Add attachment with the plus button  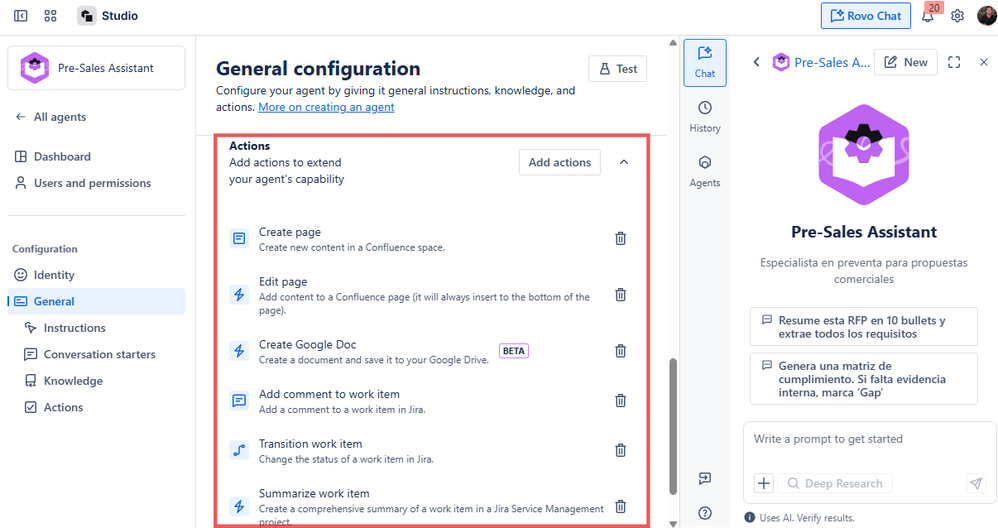click(x=764, y=483)
